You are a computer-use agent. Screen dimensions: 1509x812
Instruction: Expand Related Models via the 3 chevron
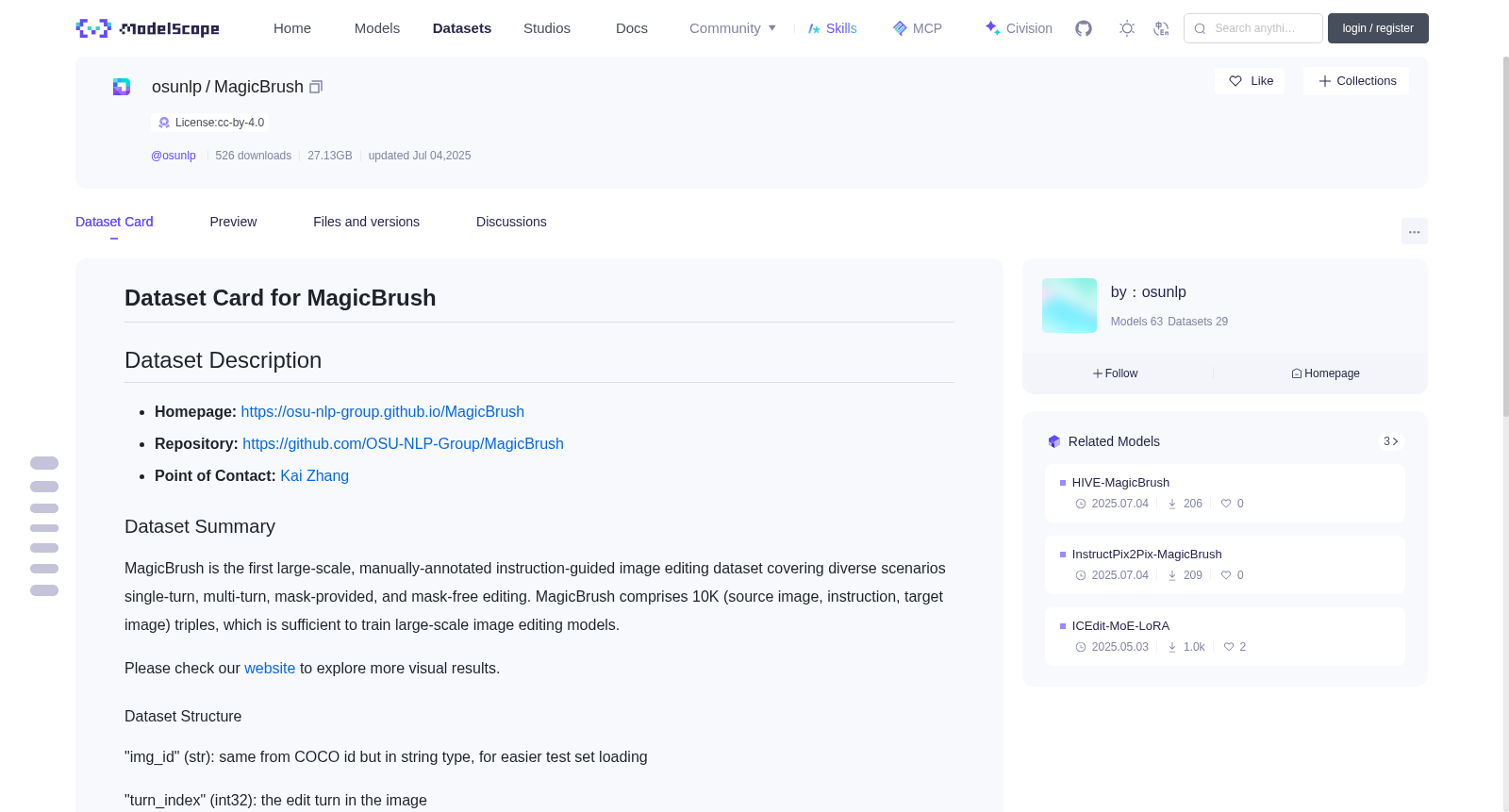coord(1390,441)
